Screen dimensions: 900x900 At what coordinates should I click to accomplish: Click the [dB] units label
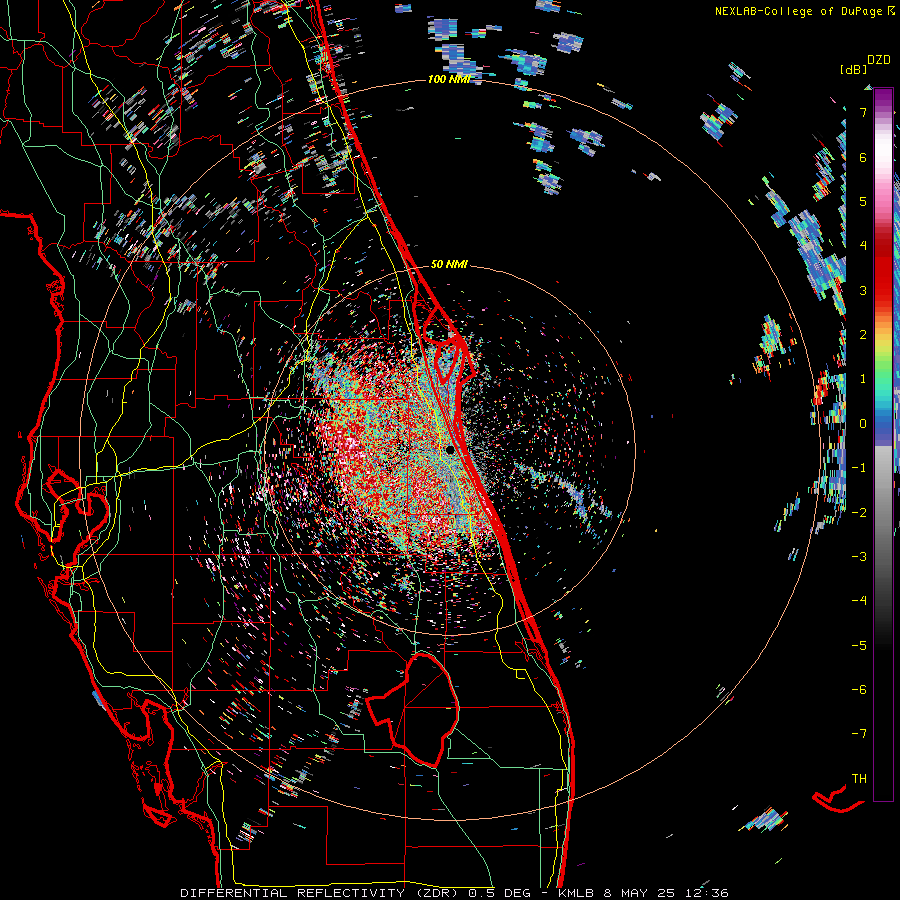tap(853, 69)
